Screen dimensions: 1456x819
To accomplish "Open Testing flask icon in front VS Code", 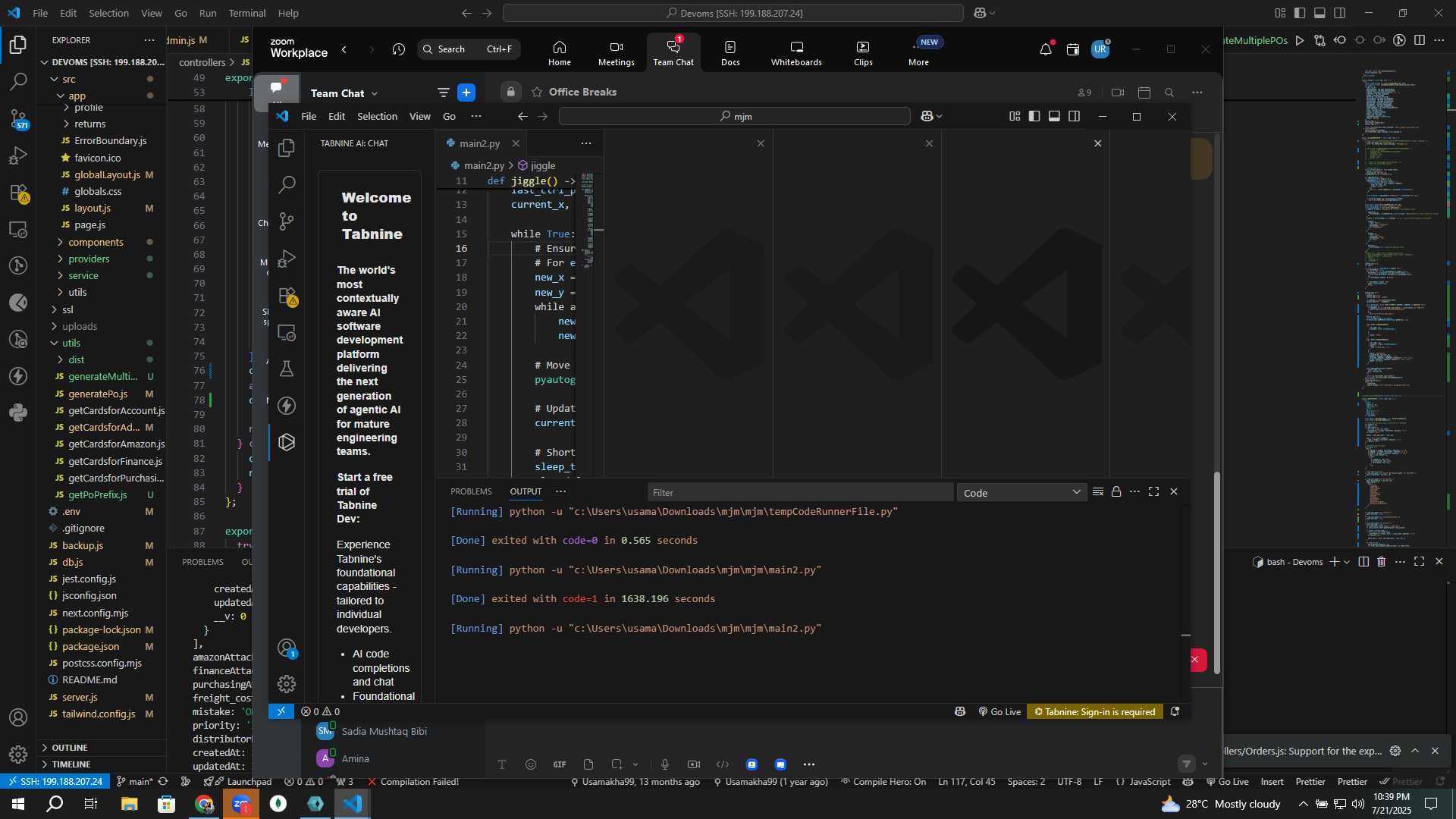I will point(287,369).
